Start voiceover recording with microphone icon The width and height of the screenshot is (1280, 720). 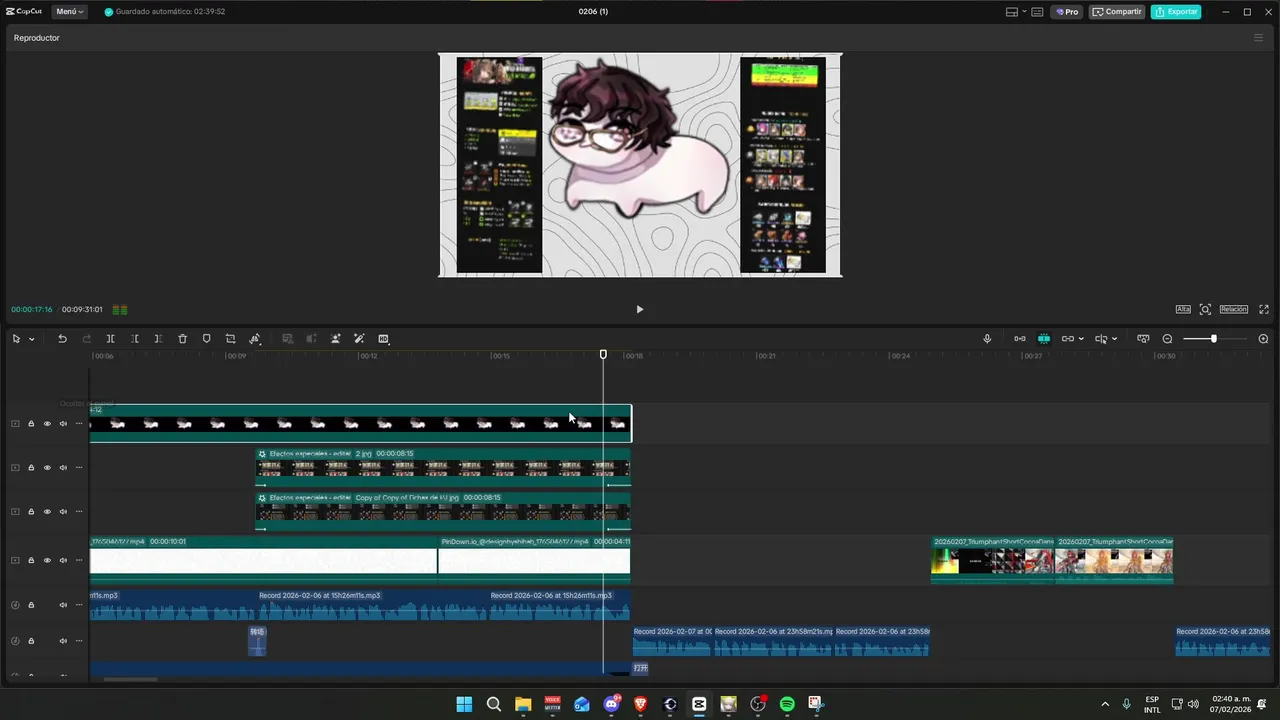tap(987, 339)
